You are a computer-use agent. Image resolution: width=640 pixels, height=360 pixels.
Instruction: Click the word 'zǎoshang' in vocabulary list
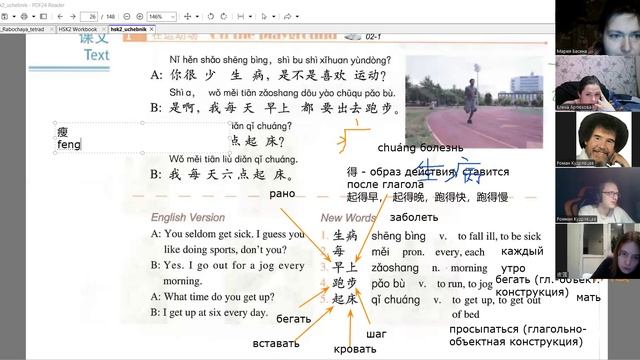(x=395, y=268)
